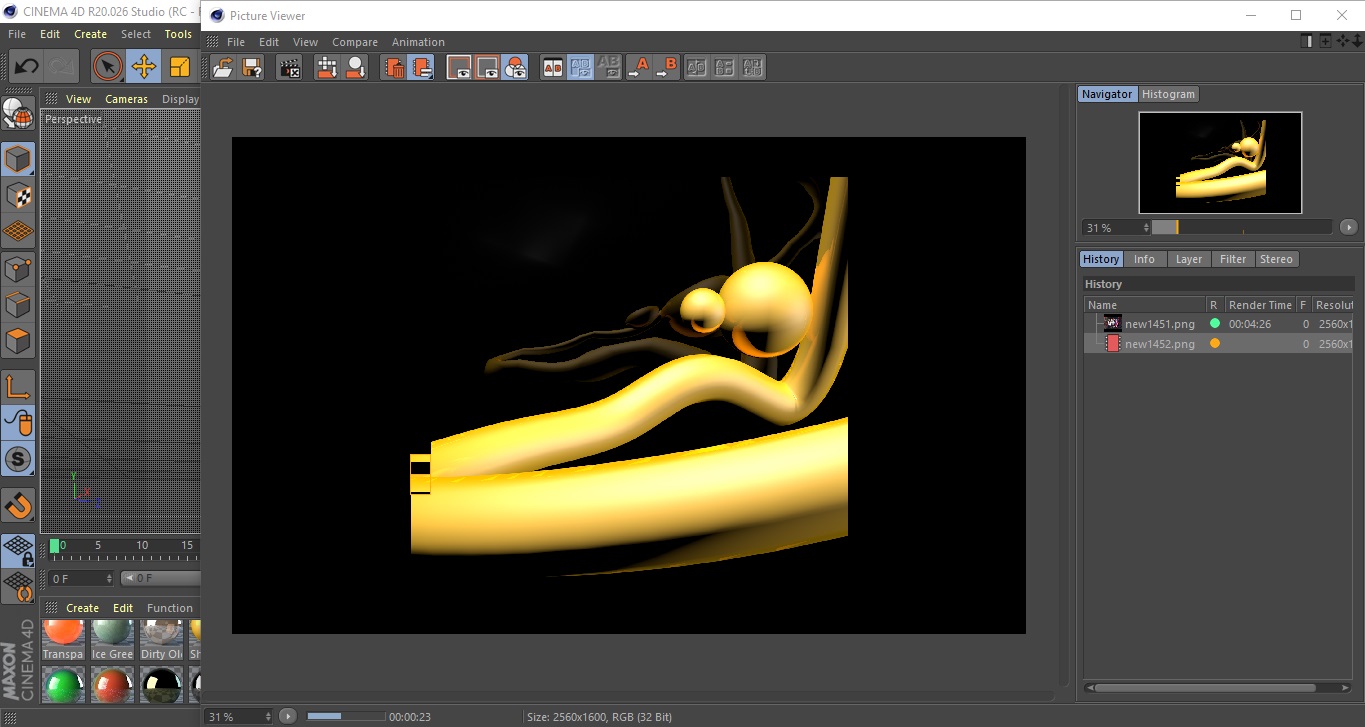The height and width of the screenshot is (727, 1365).
Task: Select the Texture mode checkered cube icon
Action: [x=18, y=195]
